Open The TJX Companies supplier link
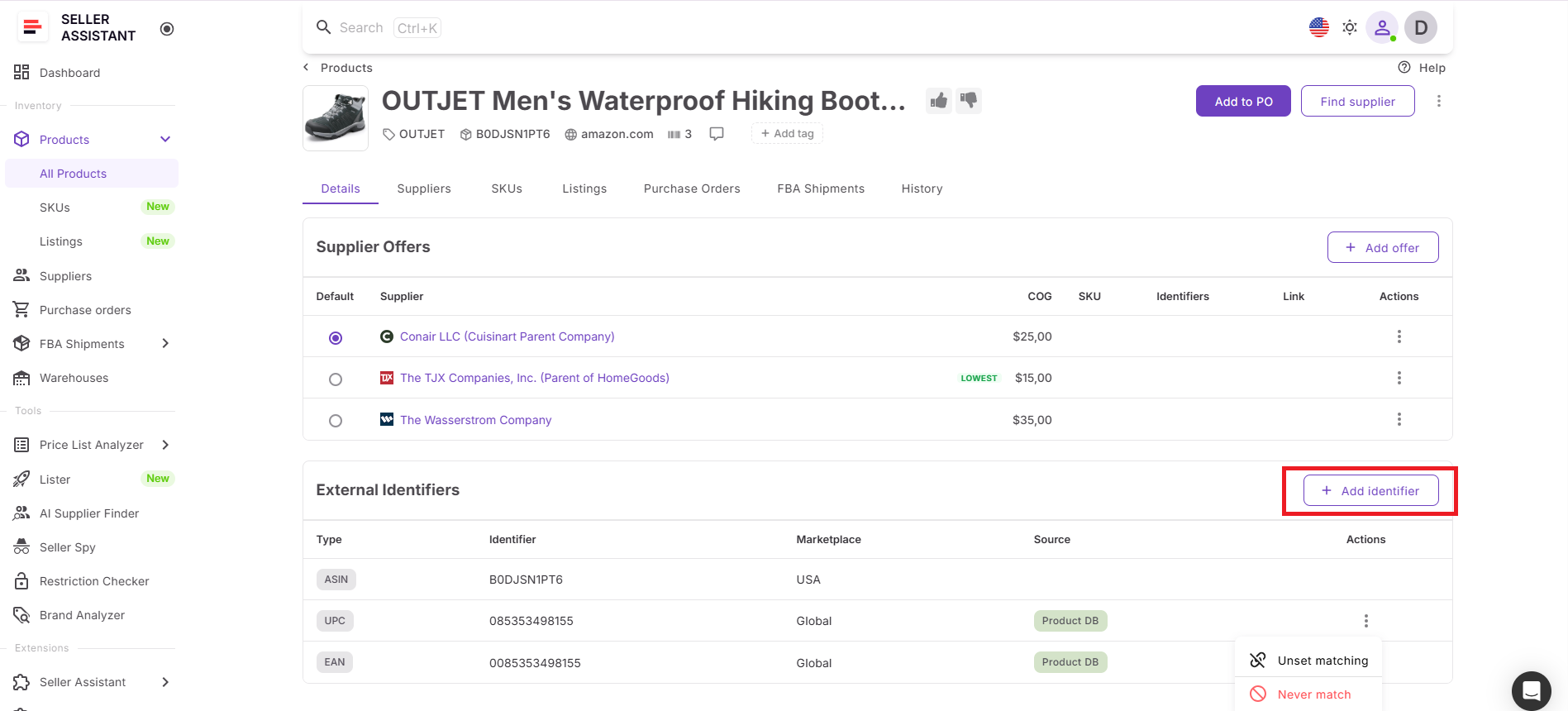Image resolution: width=1568 pixels, height=711 pixels. pyautogui.click(x=535, y=378)
